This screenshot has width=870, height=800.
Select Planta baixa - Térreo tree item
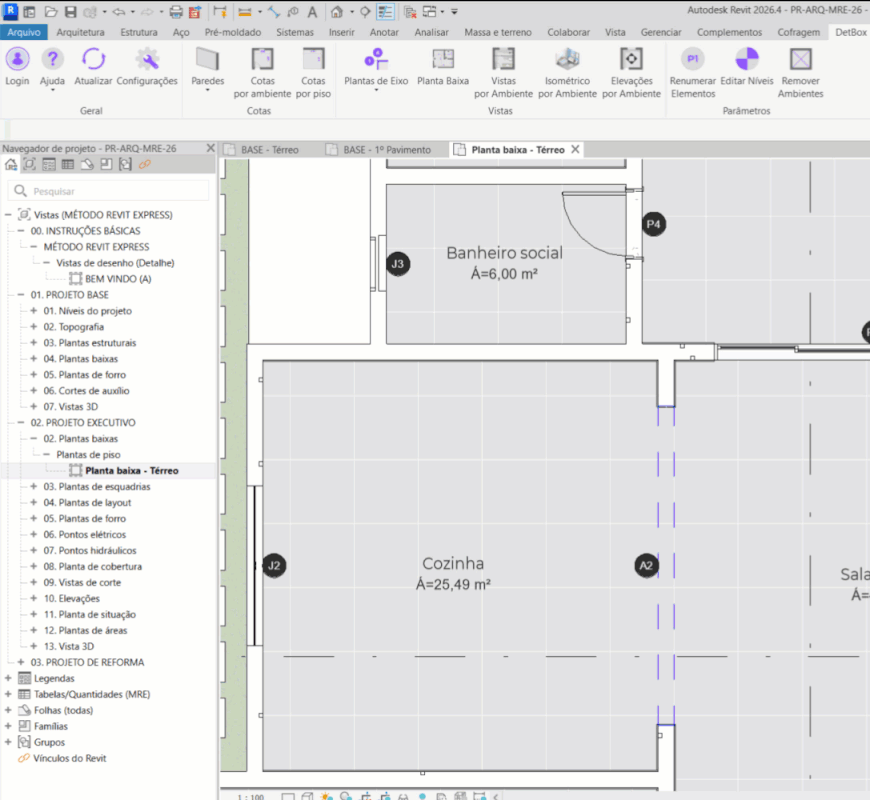(x=131, y=470)
